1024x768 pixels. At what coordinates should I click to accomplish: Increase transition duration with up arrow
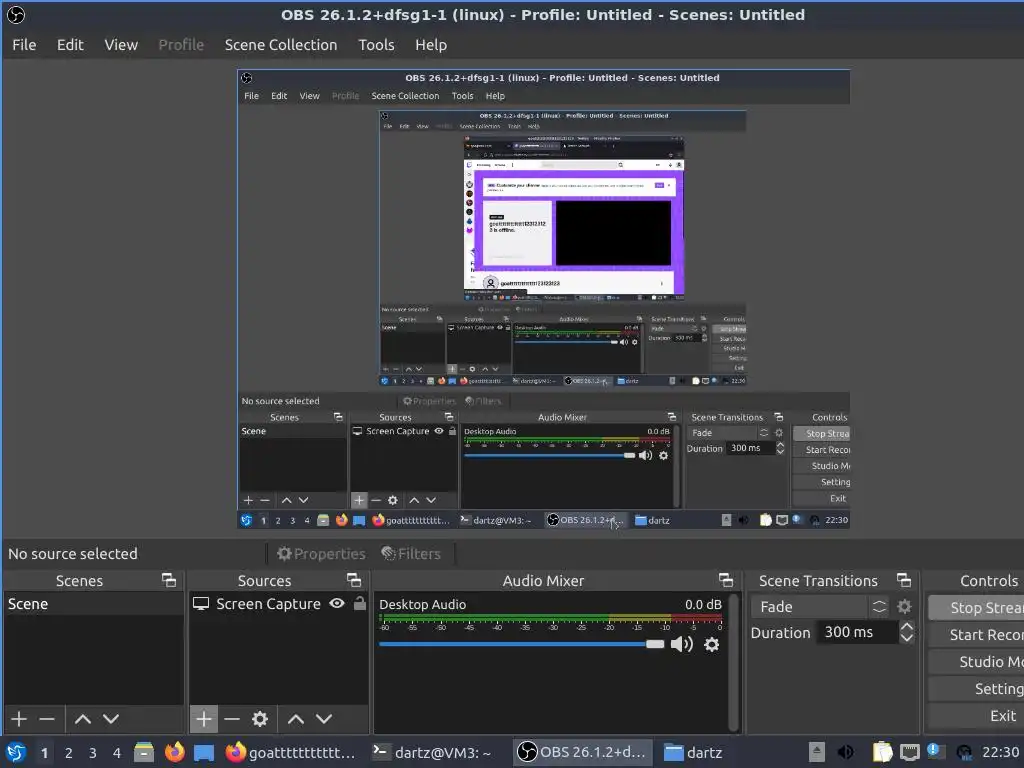coord(906,626)
